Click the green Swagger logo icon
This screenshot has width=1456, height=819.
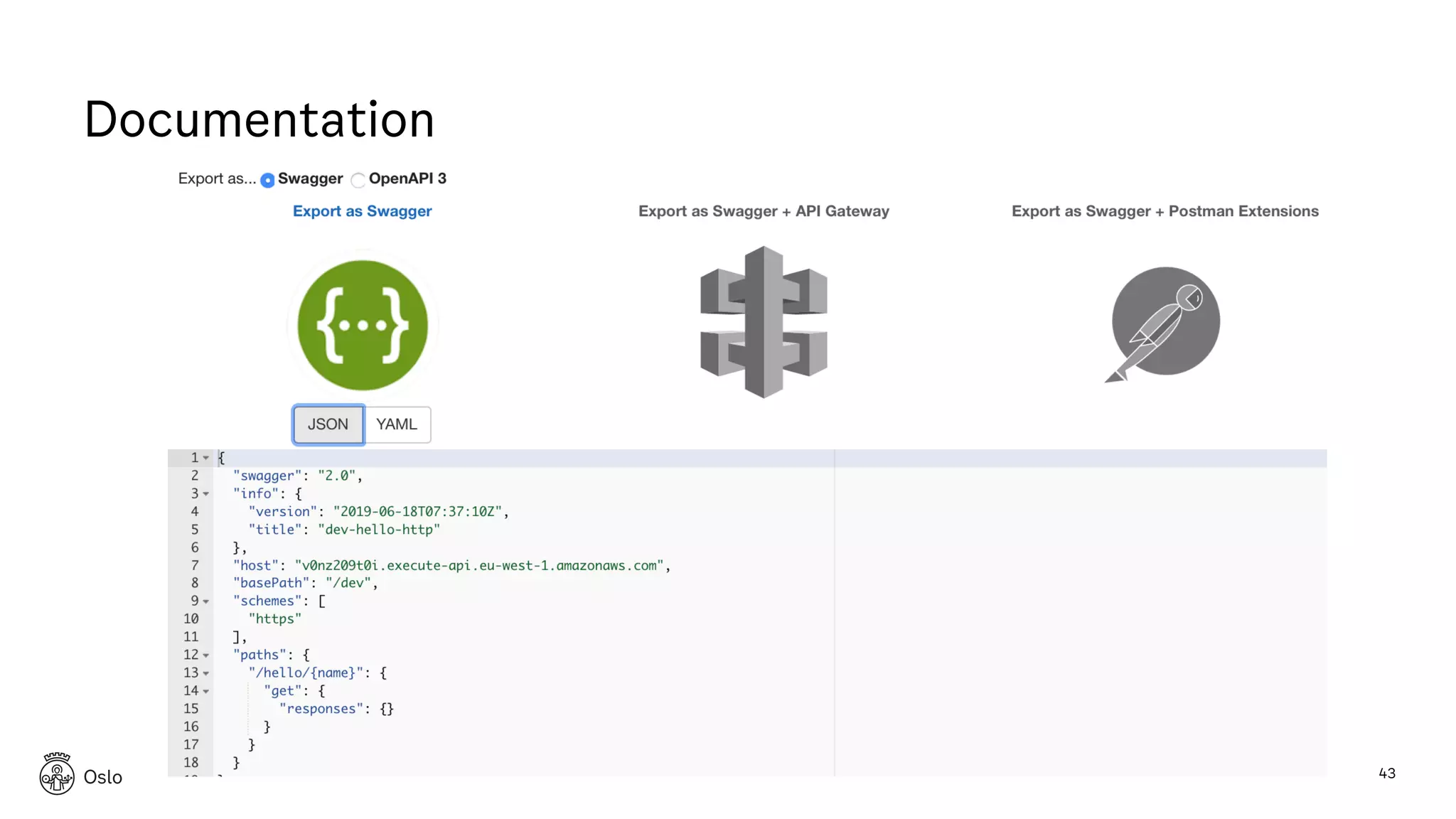pos(363,325)
